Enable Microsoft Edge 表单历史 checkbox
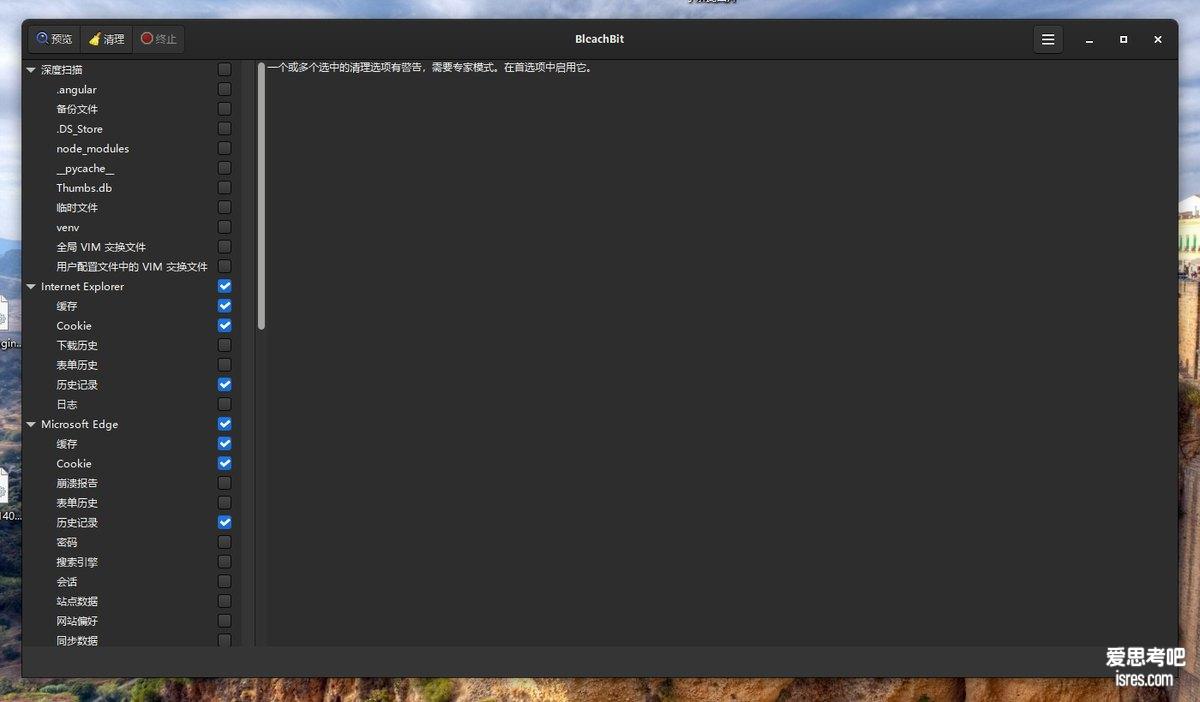The width and height of the screenshot is (1200, 702). (x=224, y=502)
